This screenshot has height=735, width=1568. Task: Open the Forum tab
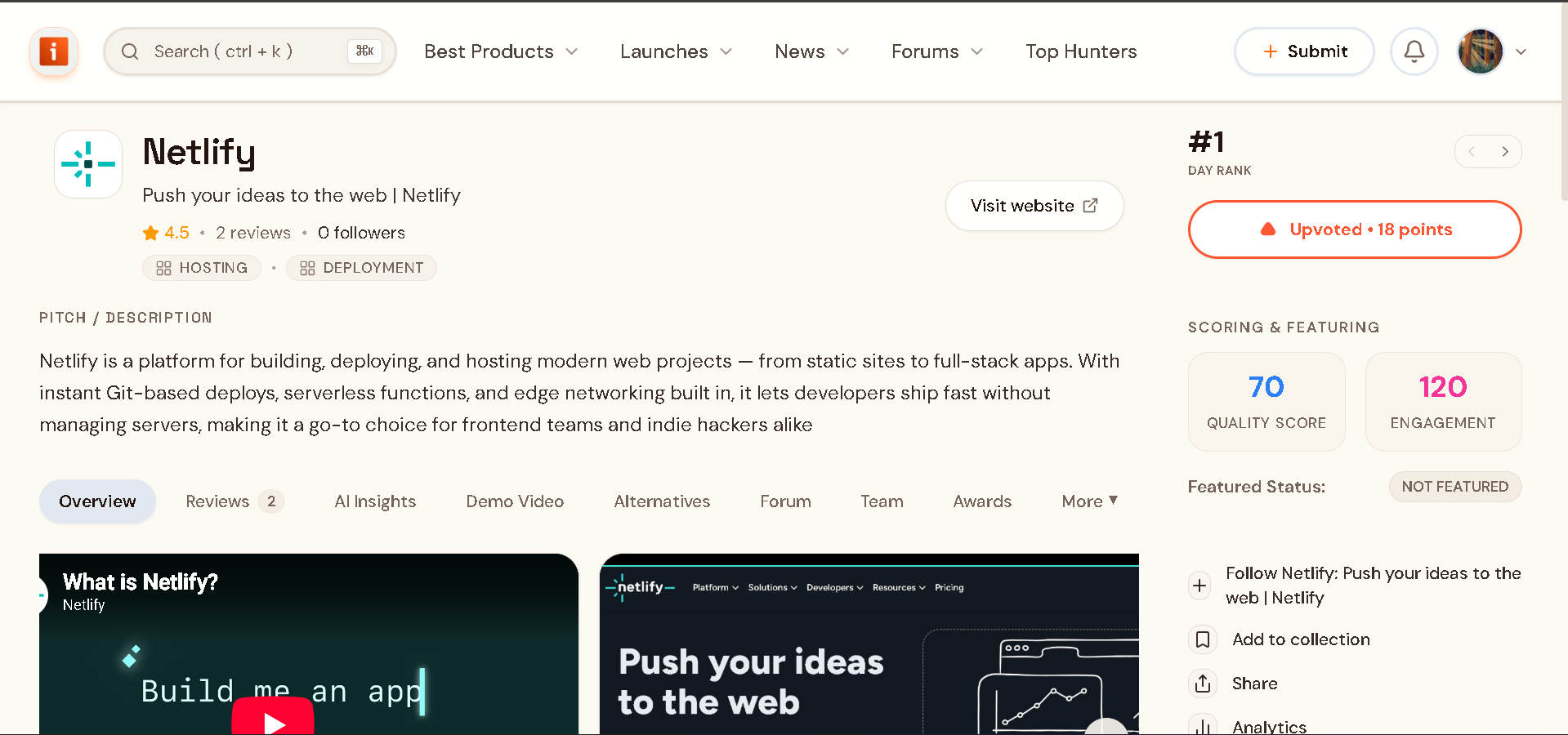point(785,501)
